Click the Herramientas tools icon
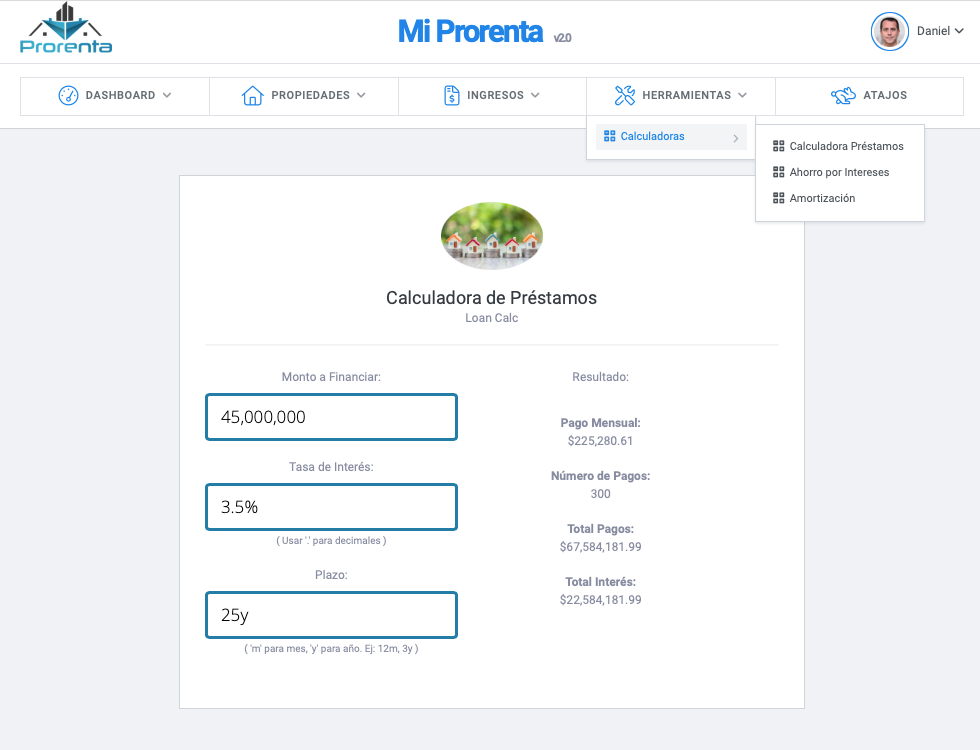 [x=624, y=96]
